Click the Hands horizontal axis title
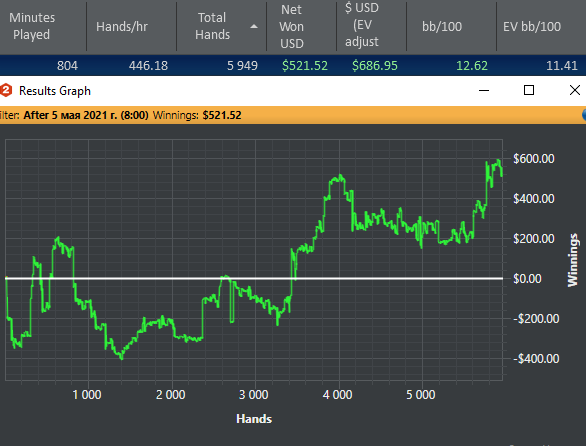 click(254, 419)
